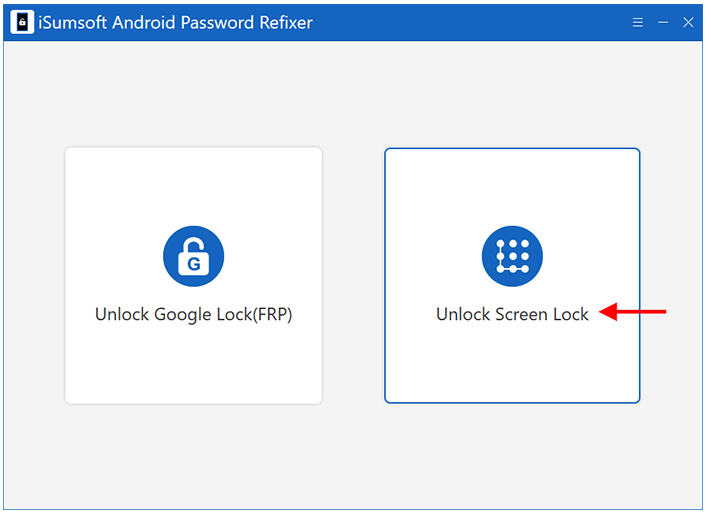711x518 pixels.
Task: Click empty space above the Google padlock icon
Action: pos(194,186)
